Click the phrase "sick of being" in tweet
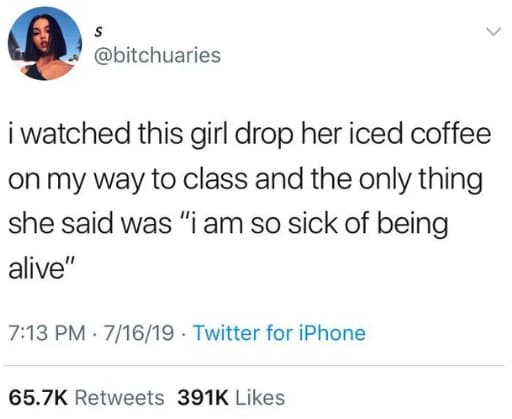 pos(368,224)
